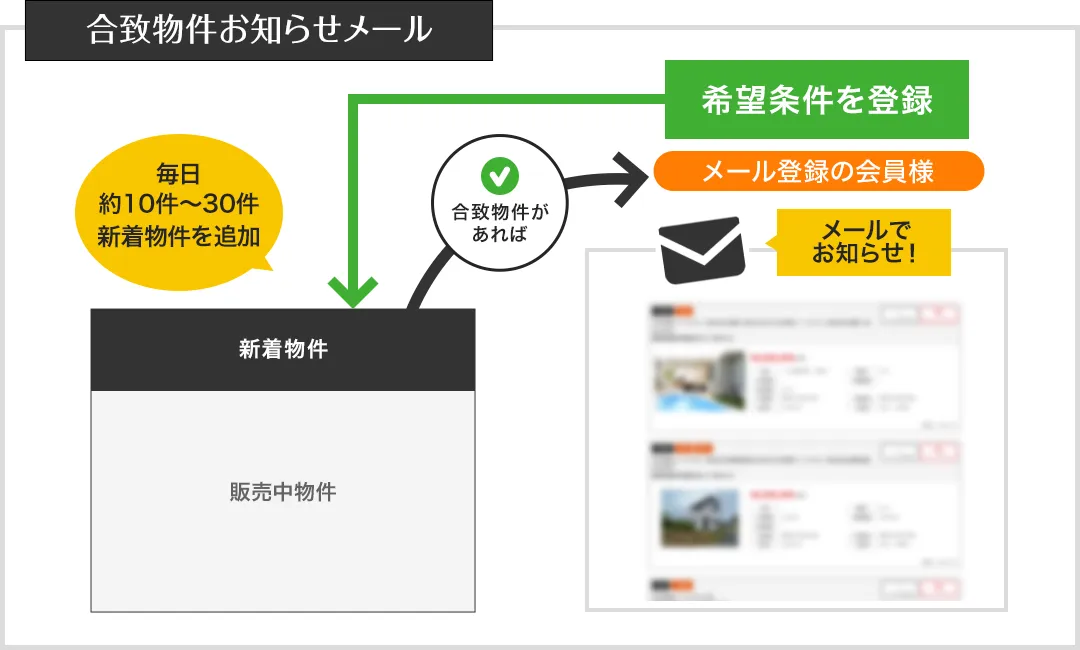Image resolution: width=1080 pixels, height=650 pixels.
Task: Click the green checkmark circle icon
Action: [x=499, y=176]
